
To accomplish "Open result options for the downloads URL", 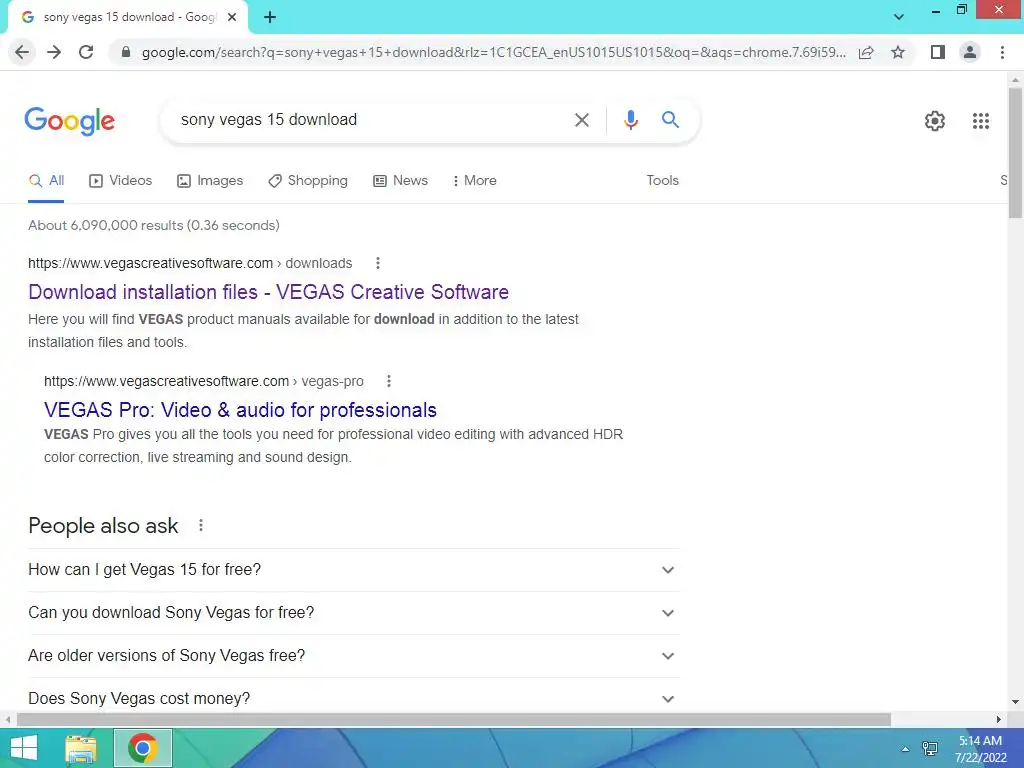I will [377, 263].
